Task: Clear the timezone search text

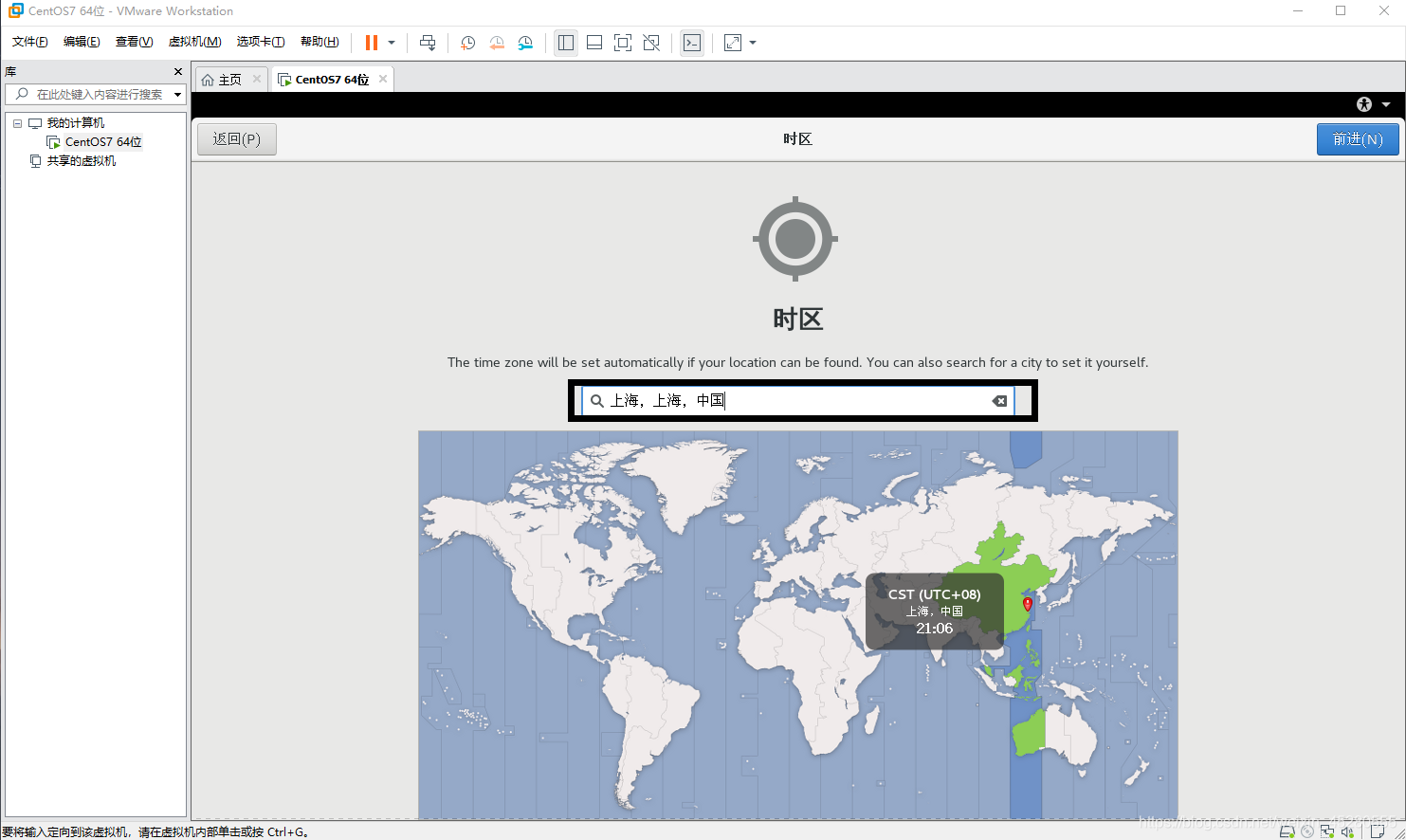Action: [x=999, y=401]
